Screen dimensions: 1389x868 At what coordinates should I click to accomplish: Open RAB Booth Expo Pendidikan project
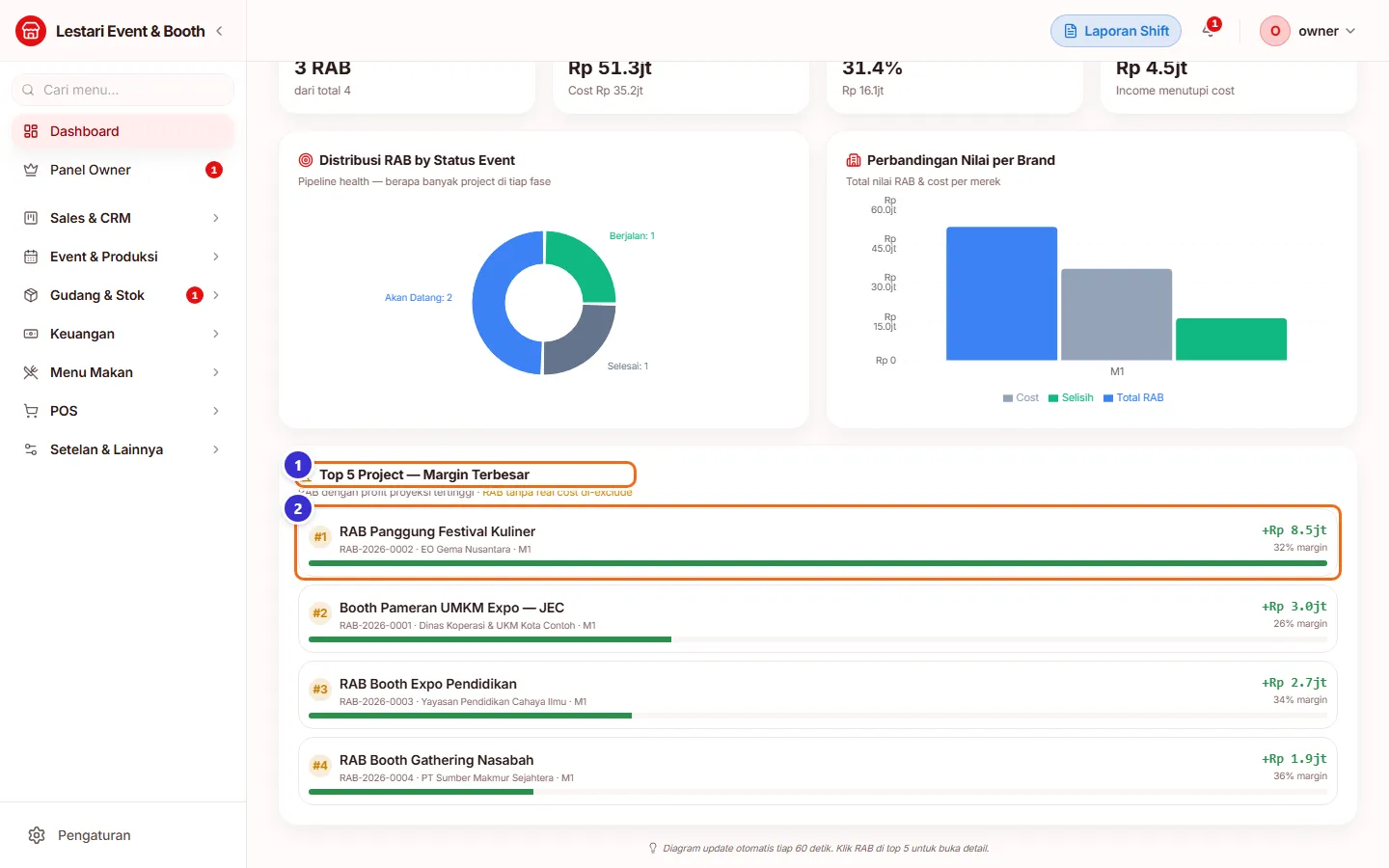(x=818, y=695)
